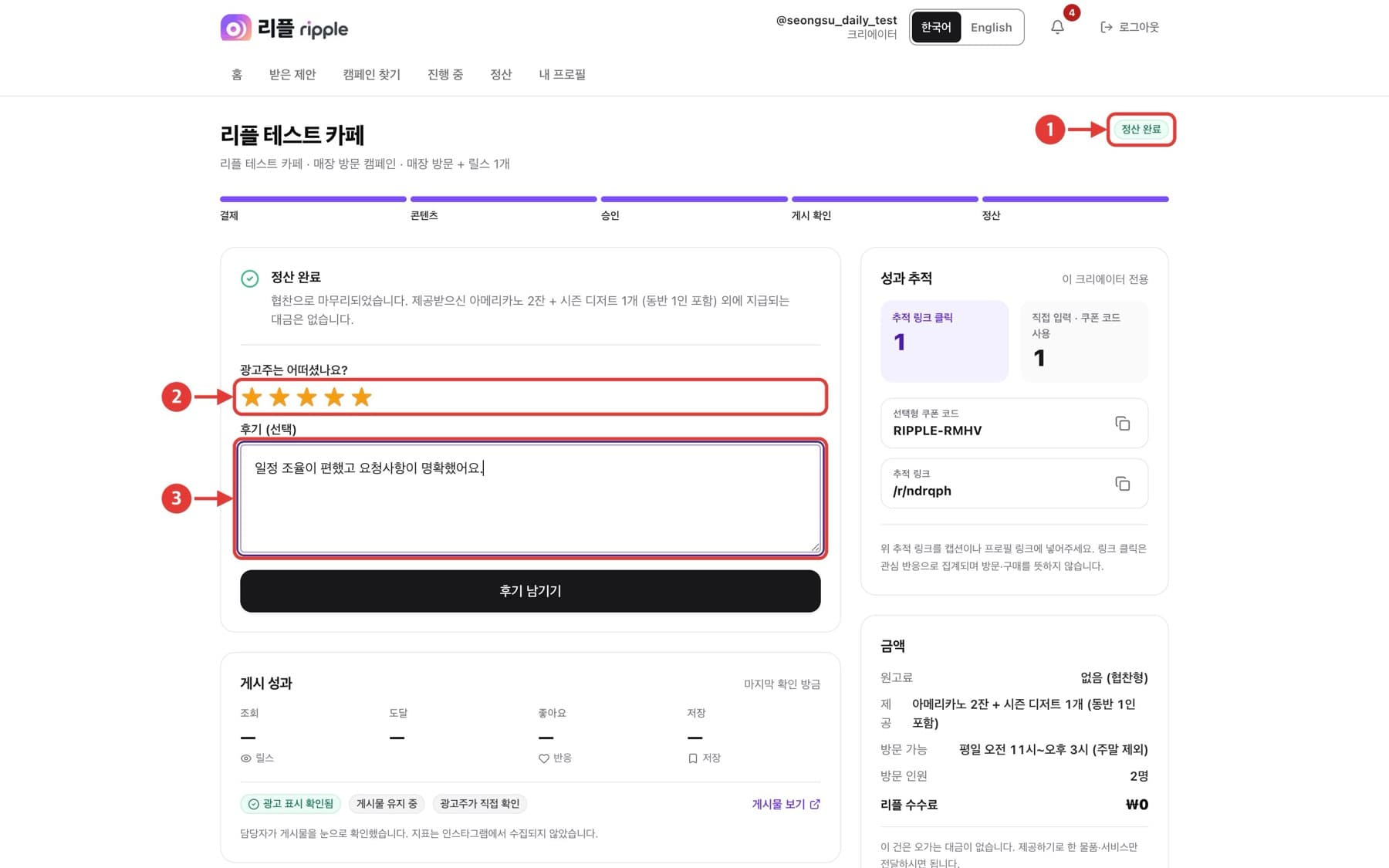1389x868 pixels.
Task: Open the 정산 navigation tab
Action: pyautogui.click(x=501, y=74)
